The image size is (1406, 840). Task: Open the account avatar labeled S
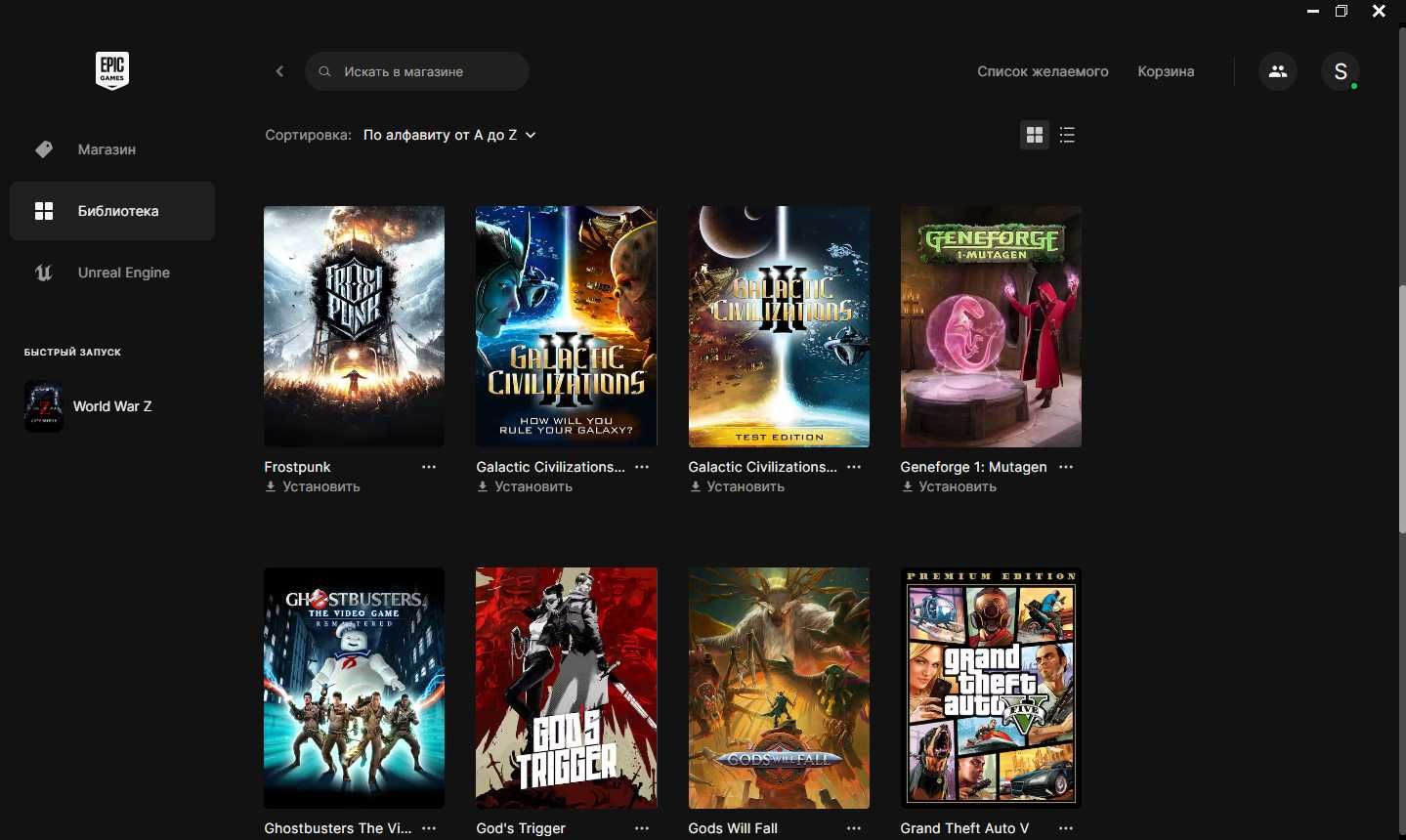(1341, 71)
